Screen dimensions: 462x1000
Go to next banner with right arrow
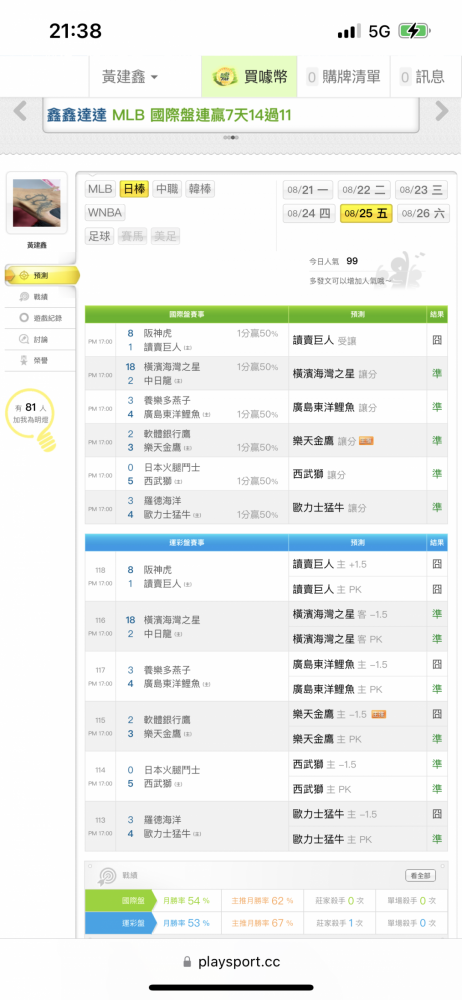(x=442, y=111)
